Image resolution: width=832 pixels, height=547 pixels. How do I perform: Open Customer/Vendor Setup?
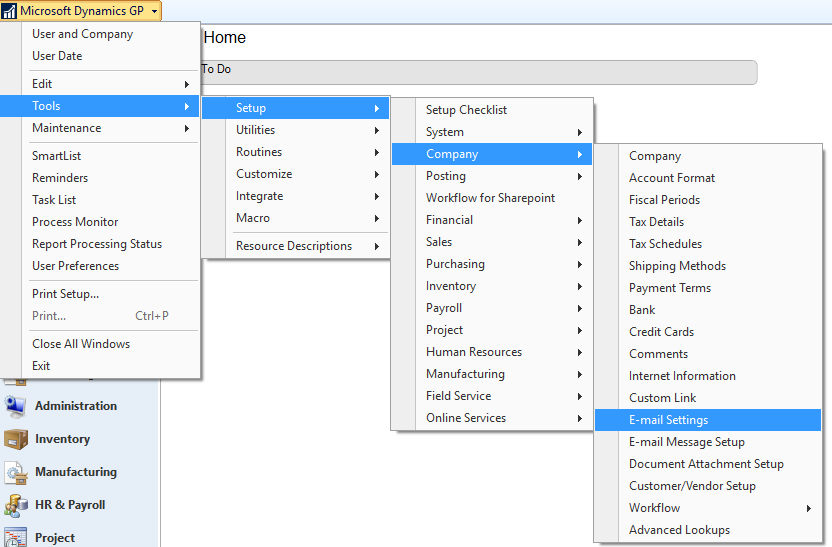click(708, 486)
